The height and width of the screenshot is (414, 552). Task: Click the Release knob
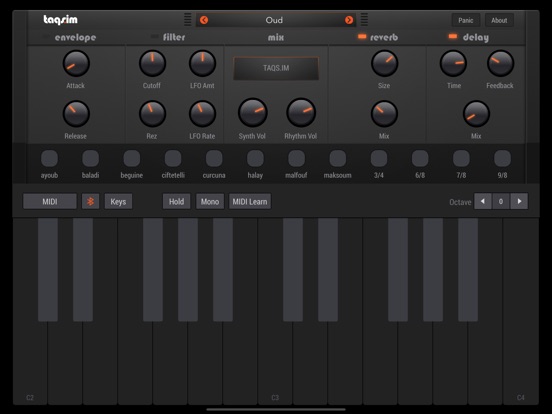pos(76,114)
